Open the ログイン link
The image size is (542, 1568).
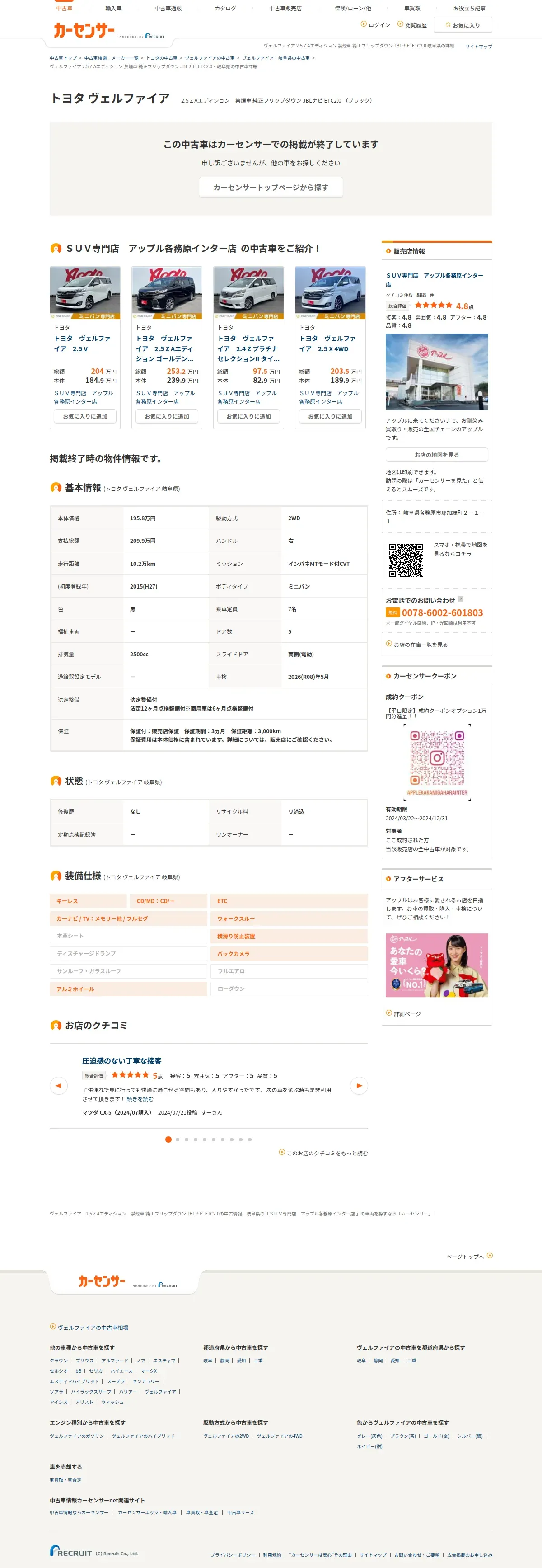coord(376,25)
